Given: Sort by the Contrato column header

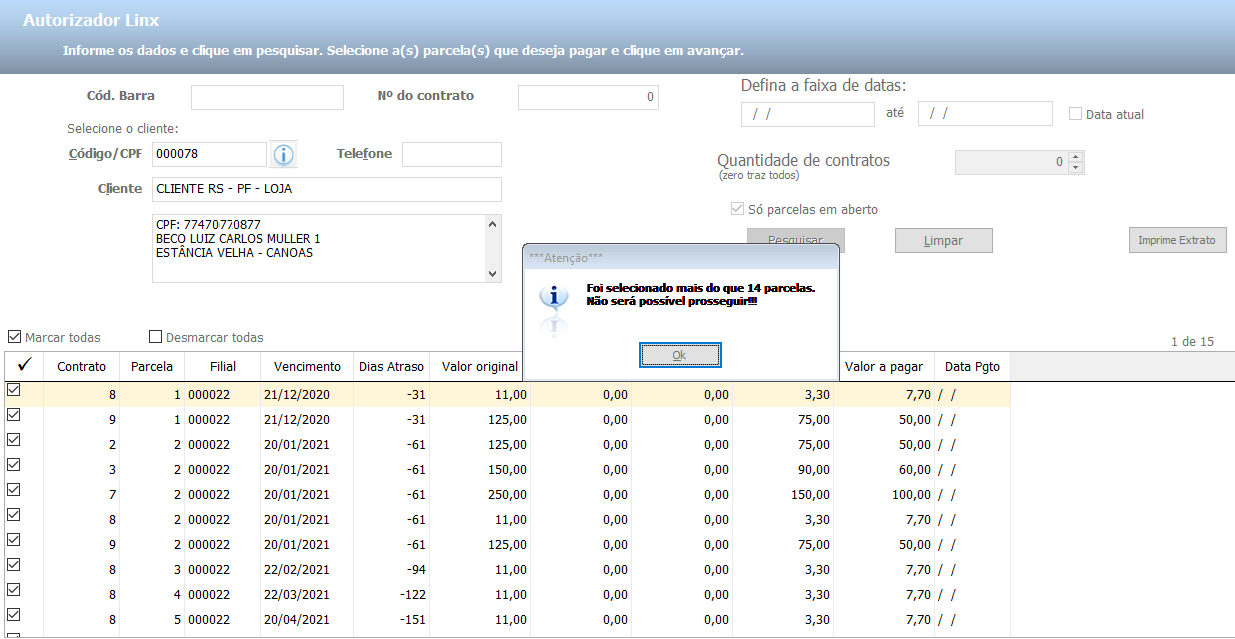Looking at the screenshot, I should tap(82, 366).
